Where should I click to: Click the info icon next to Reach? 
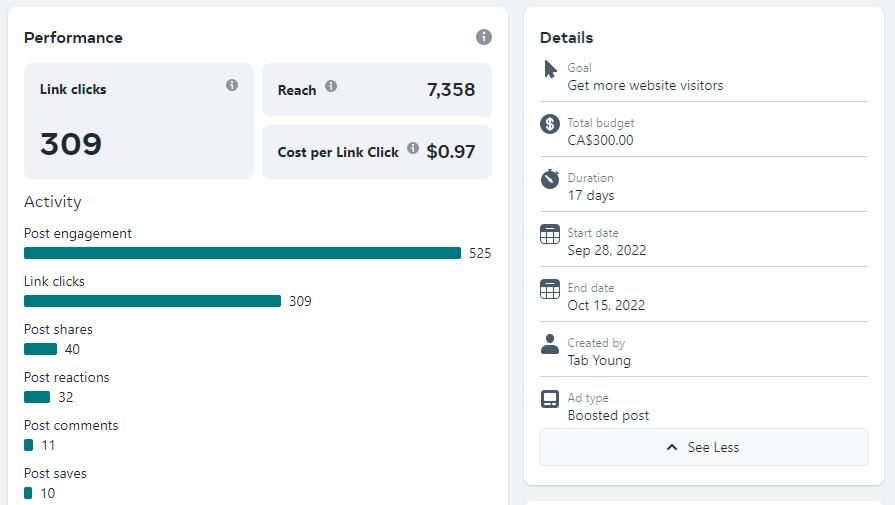pyautogui.click(x=331, y=86)
